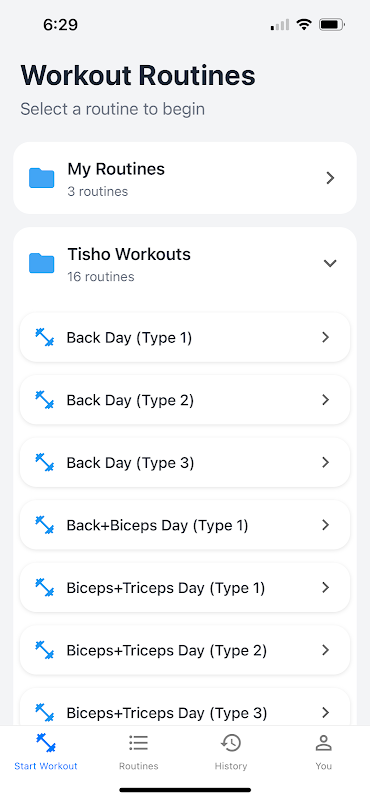Select Biceps+Triceps Day (Type 1) routine

pos(185,587)
